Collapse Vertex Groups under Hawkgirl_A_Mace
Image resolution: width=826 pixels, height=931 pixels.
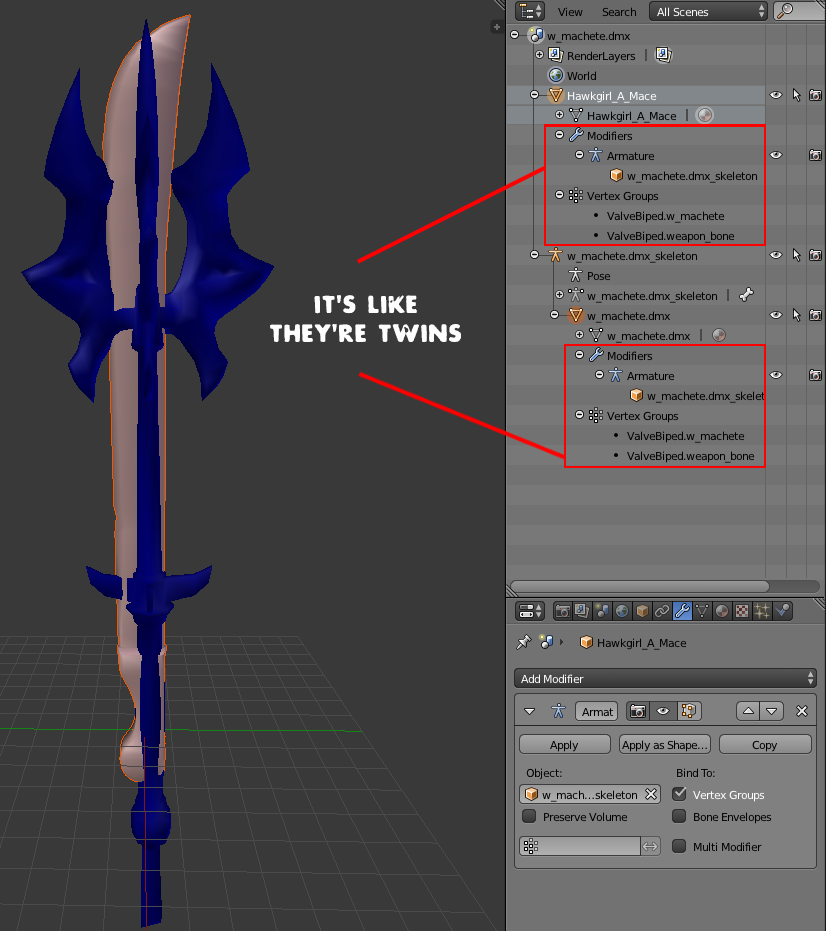coord(559,195)
